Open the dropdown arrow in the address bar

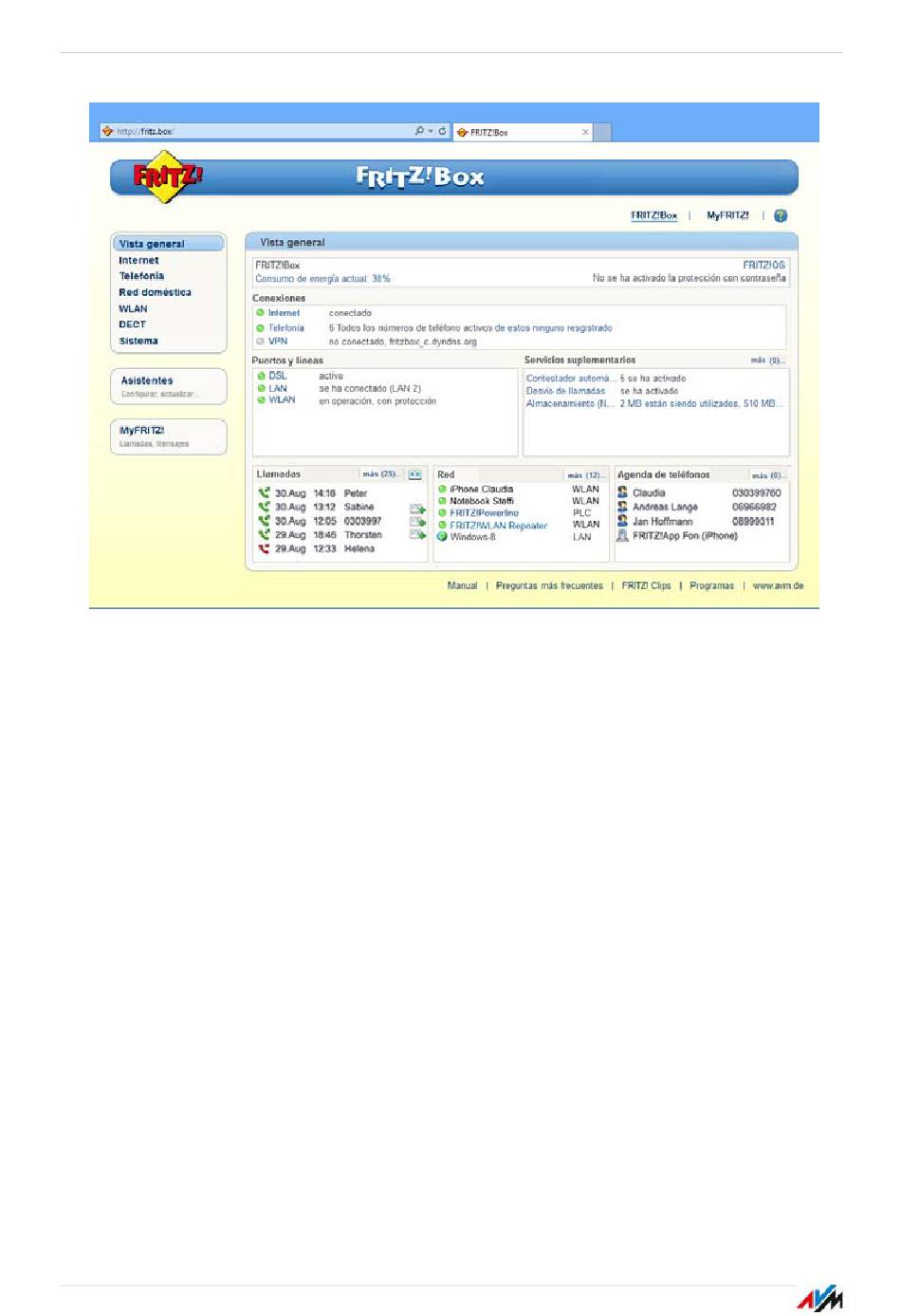[431, 131]
